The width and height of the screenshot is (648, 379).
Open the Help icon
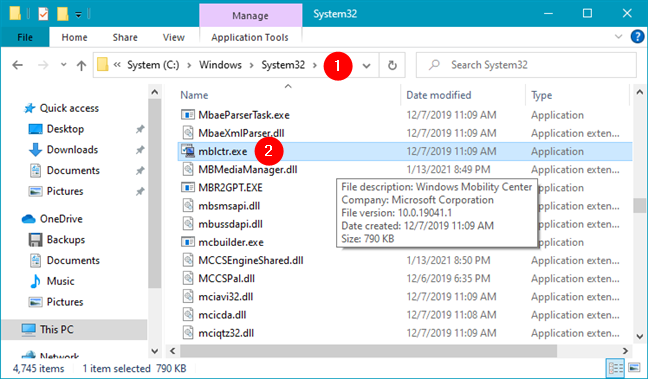638,37
